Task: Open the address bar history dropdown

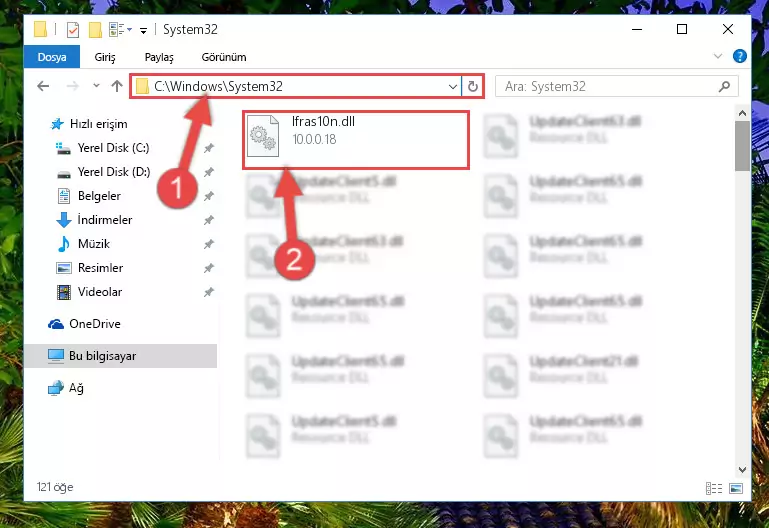Action: pos(453,87)
